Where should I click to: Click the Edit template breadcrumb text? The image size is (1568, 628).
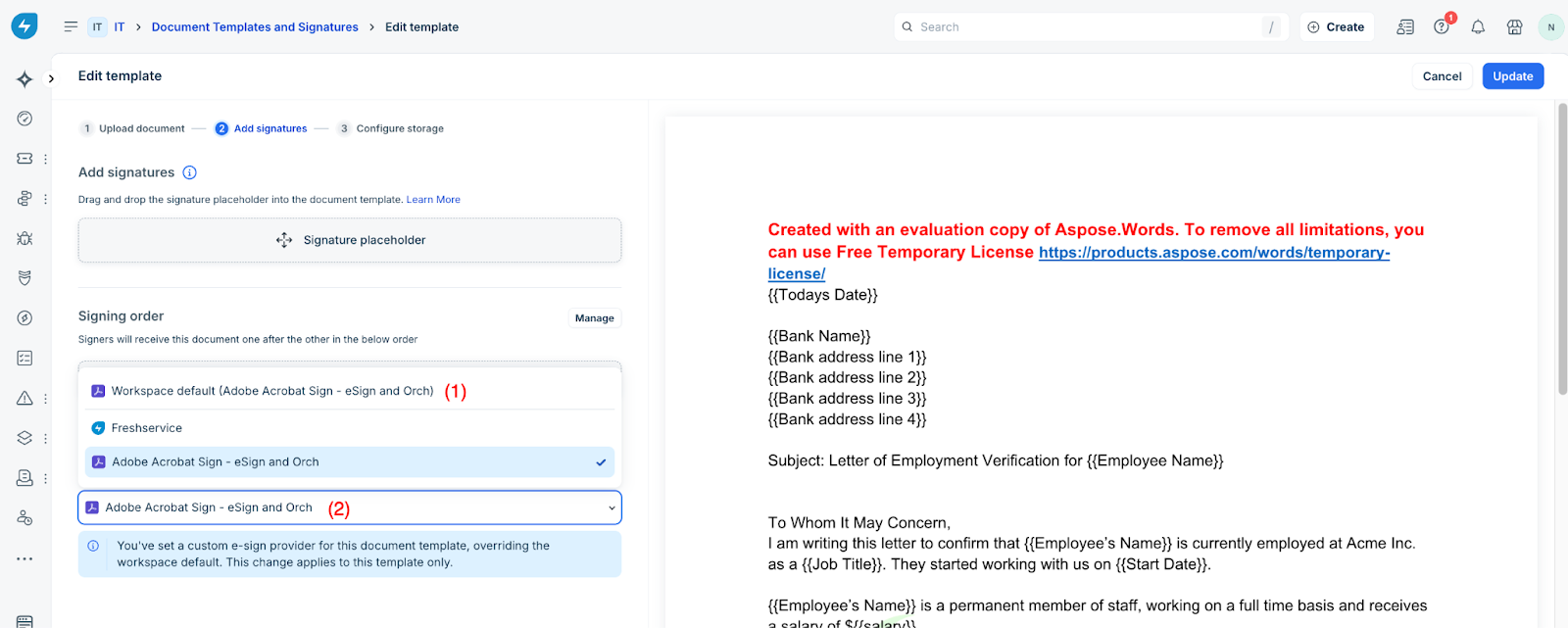421,27
